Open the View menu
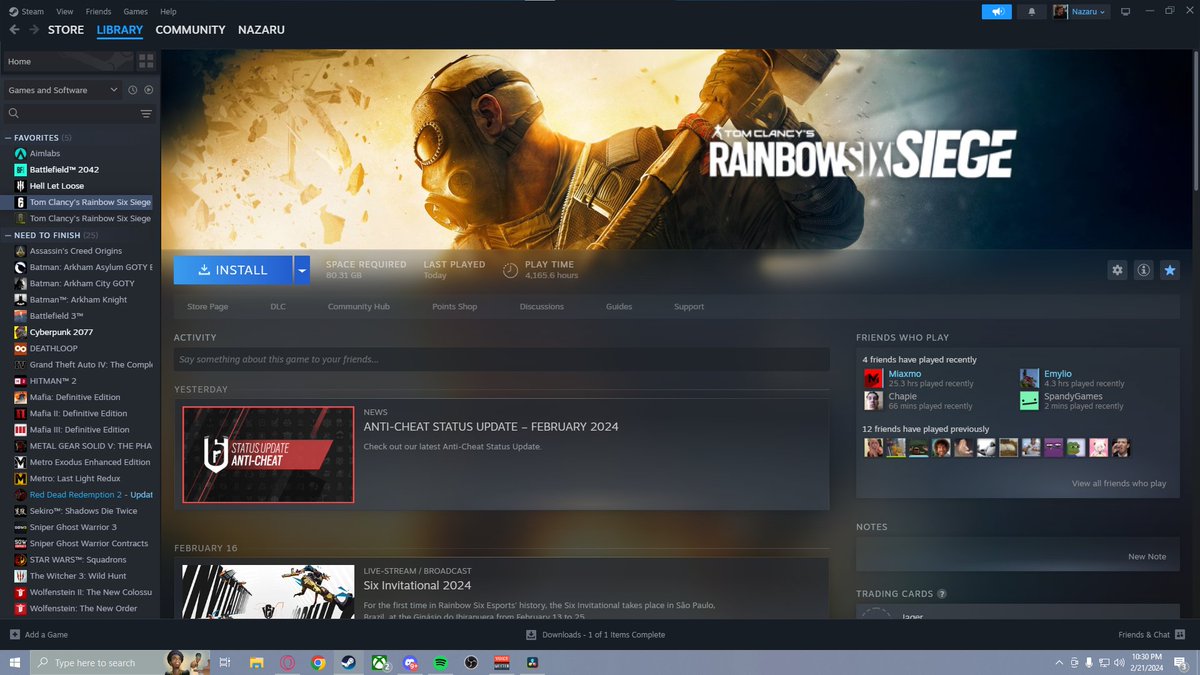 click(x=64, y=12)
